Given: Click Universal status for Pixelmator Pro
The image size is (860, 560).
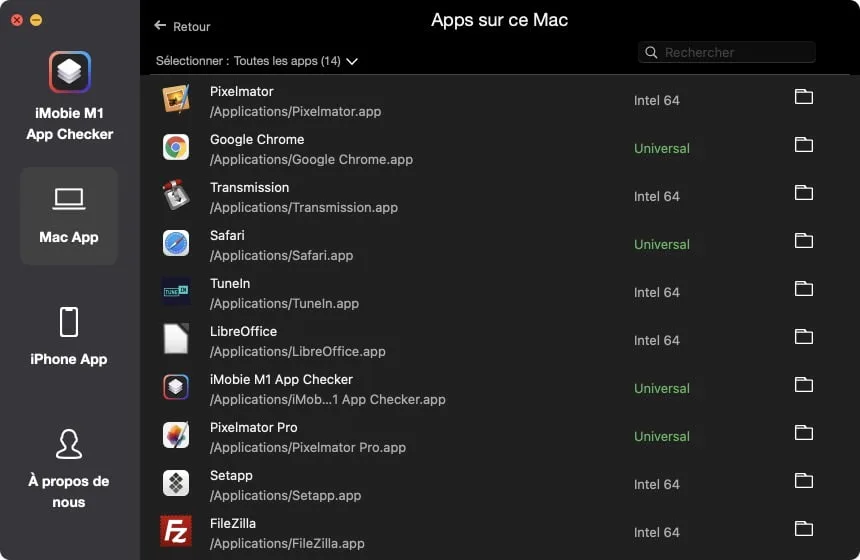Looking at the screenshot, I should (x=661, y=437).
